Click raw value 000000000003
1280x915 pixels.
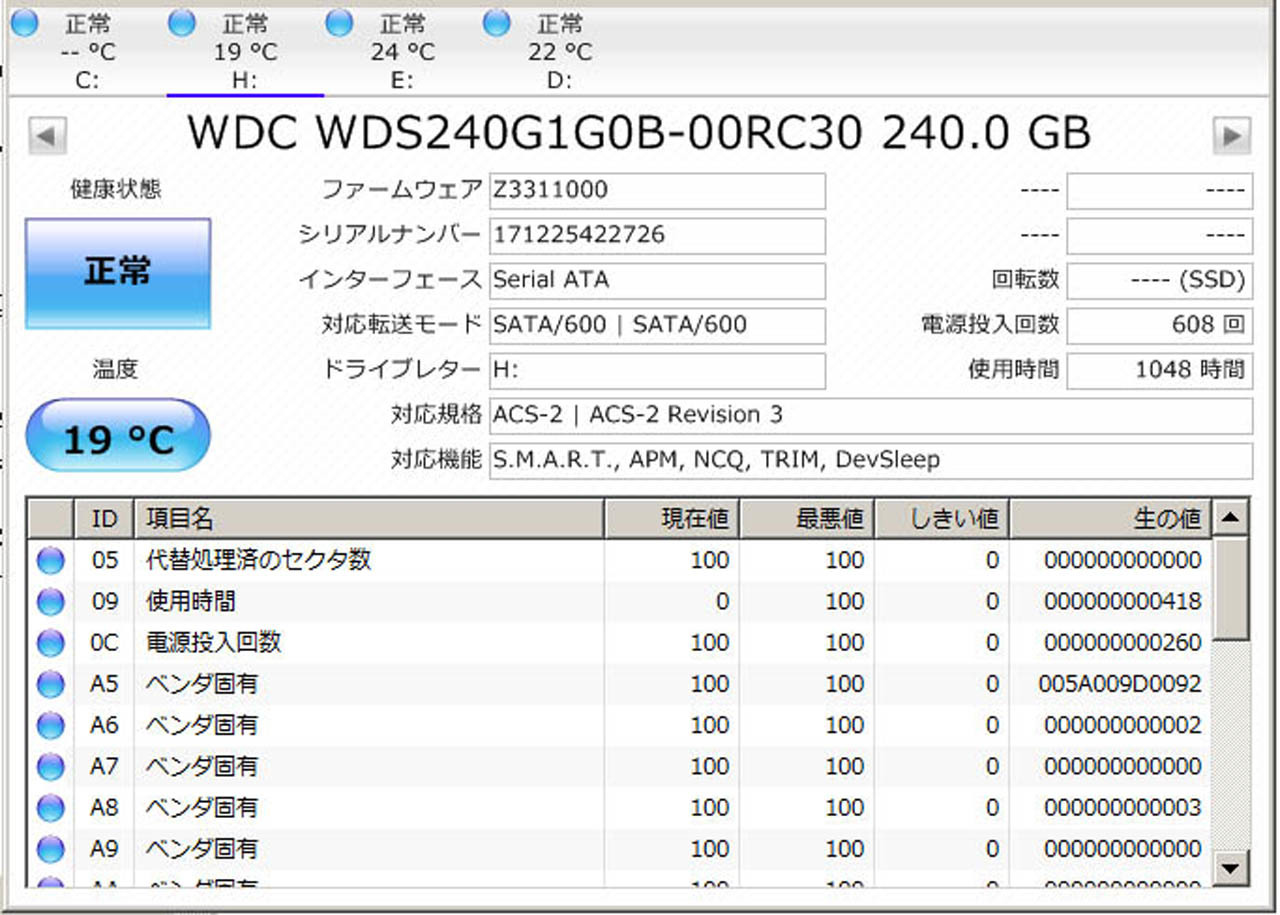pos(1123,808)
